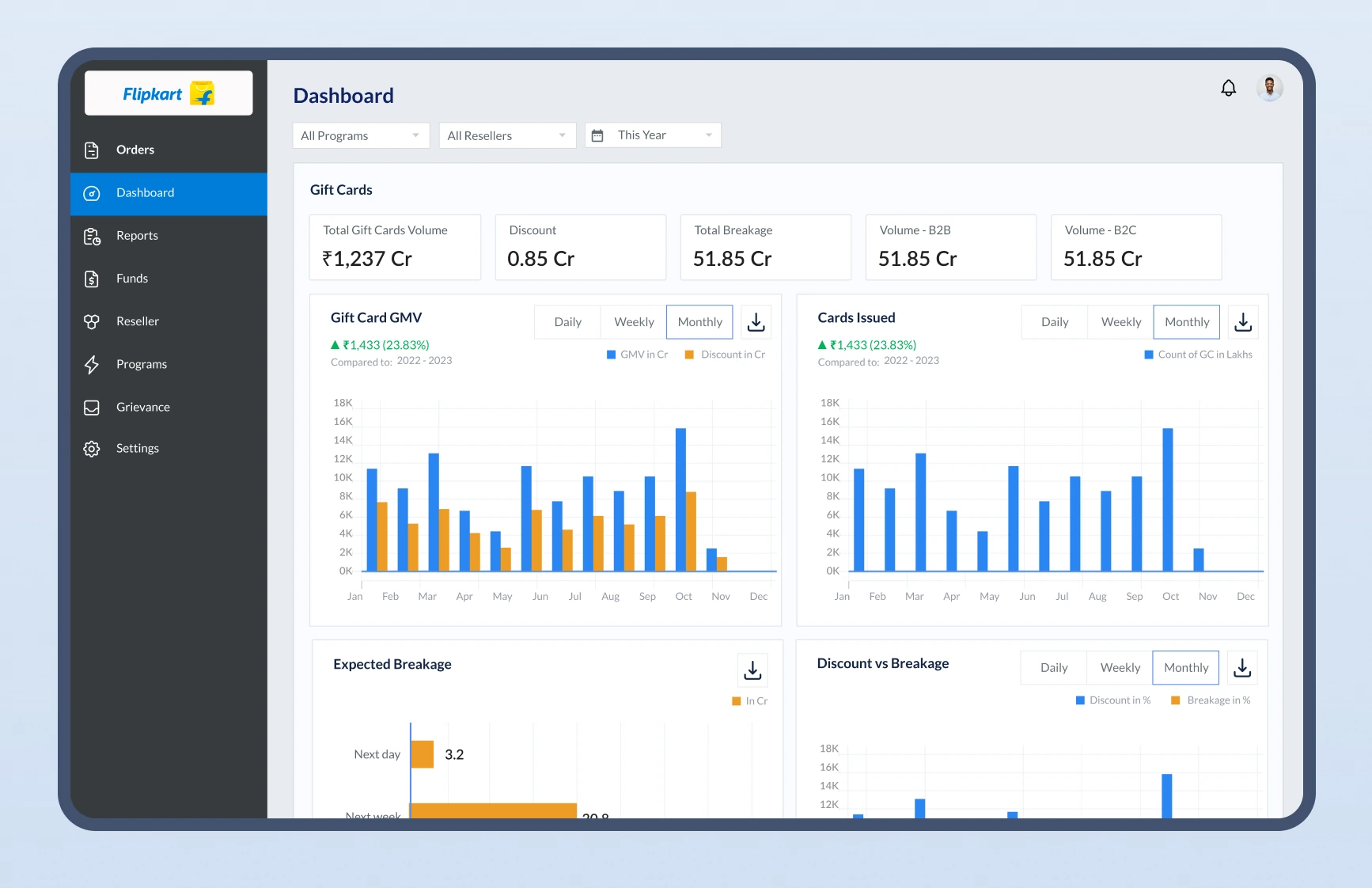Download the Expected Breakage chart

pyautogui.click(x=752, y=670)
